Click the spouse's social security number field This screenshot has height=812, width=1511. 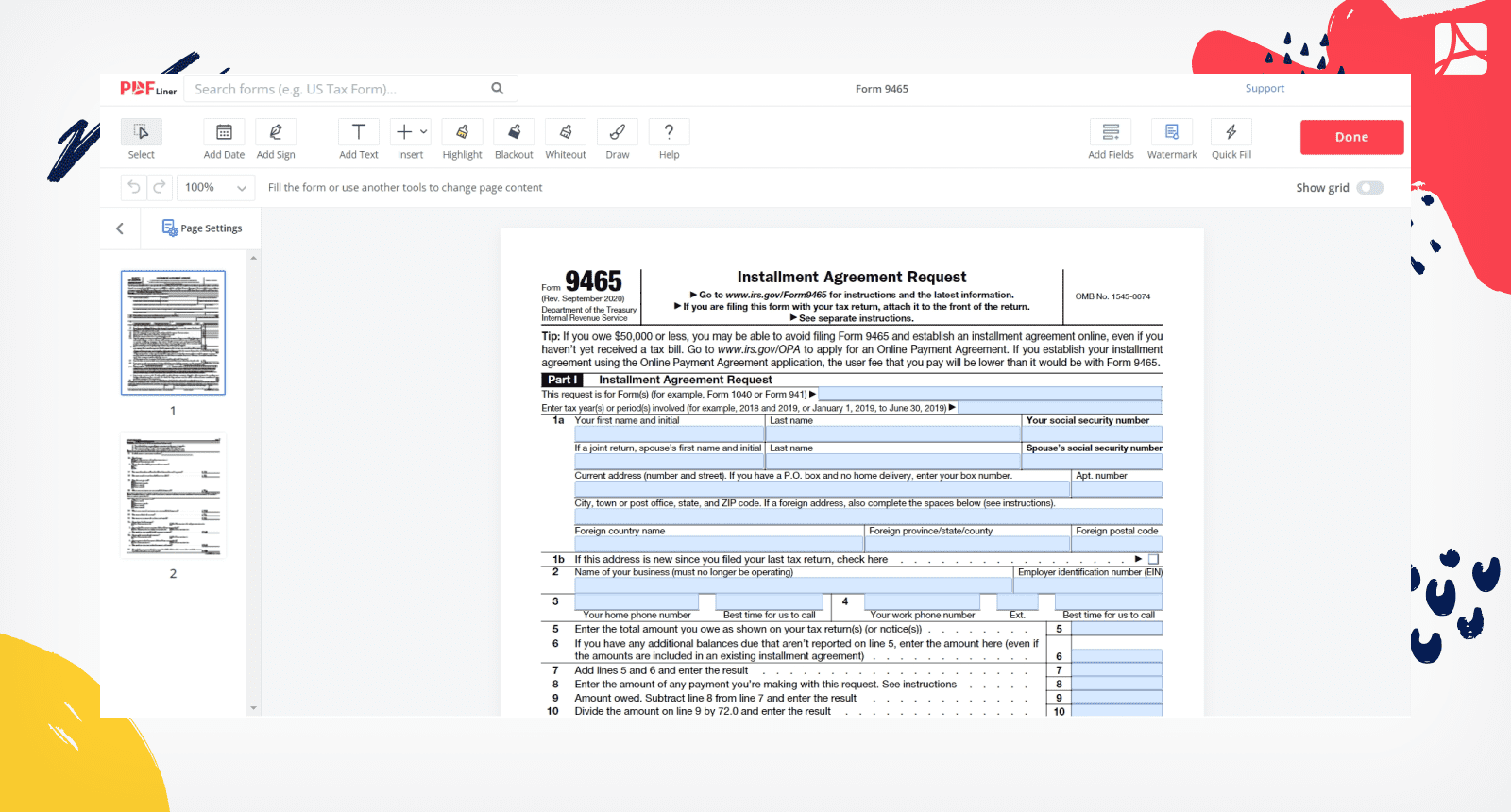(1093, 462)
